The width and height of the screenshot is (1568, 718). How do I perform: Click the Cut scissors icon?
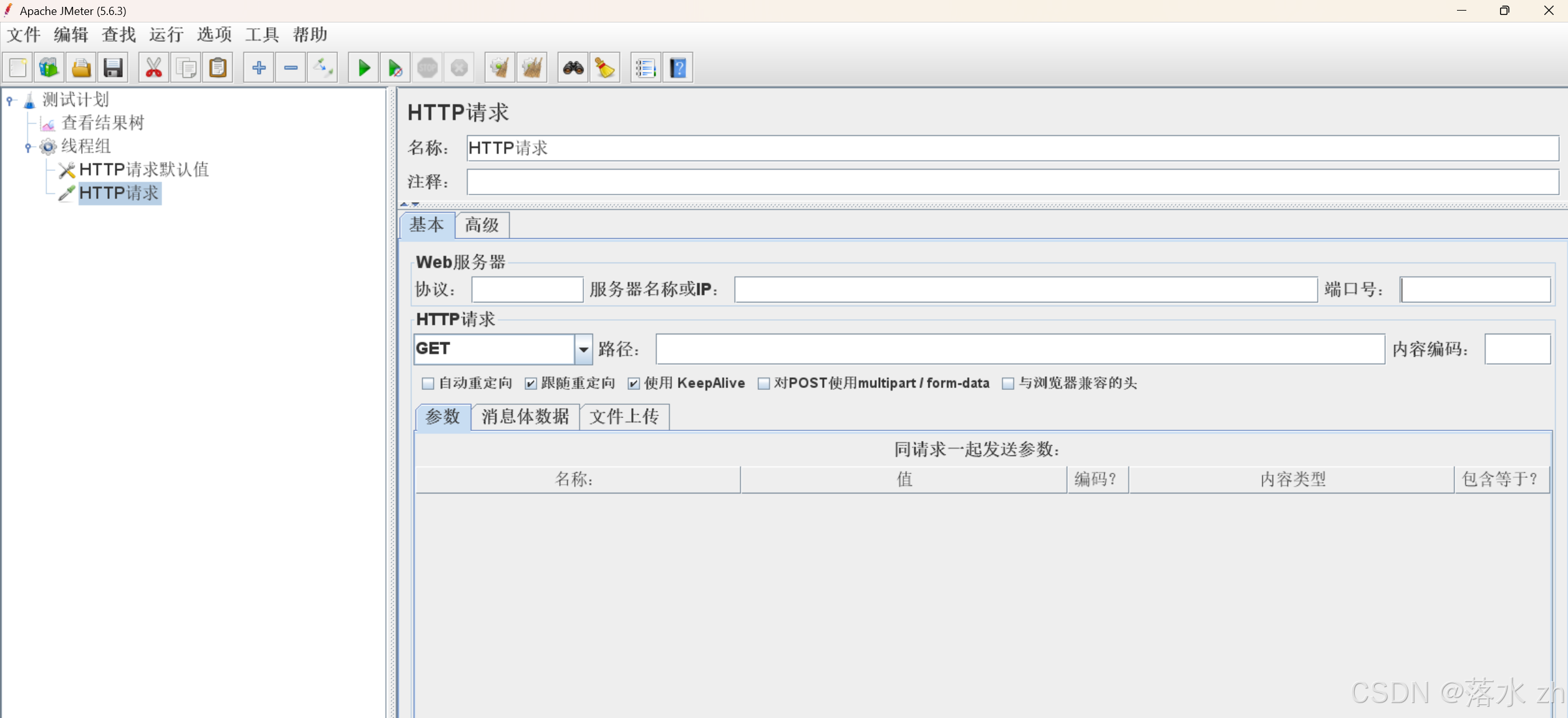[x=153, y=67]
